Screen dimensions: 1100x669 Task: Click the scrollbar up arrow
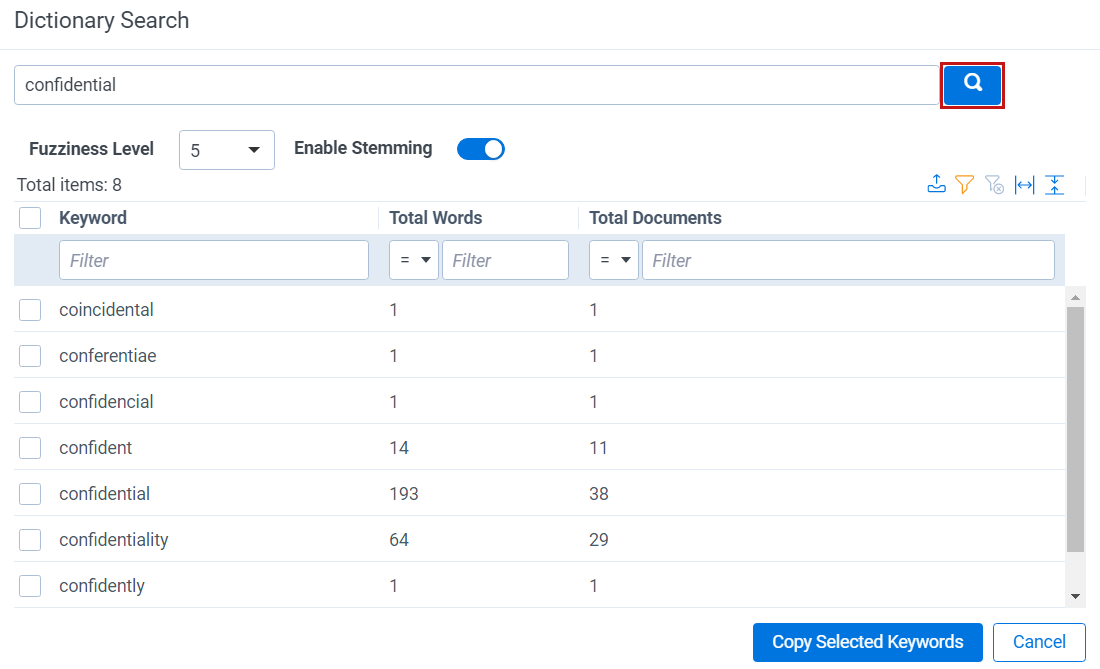pyautogui.click(x=1075, y=297)
